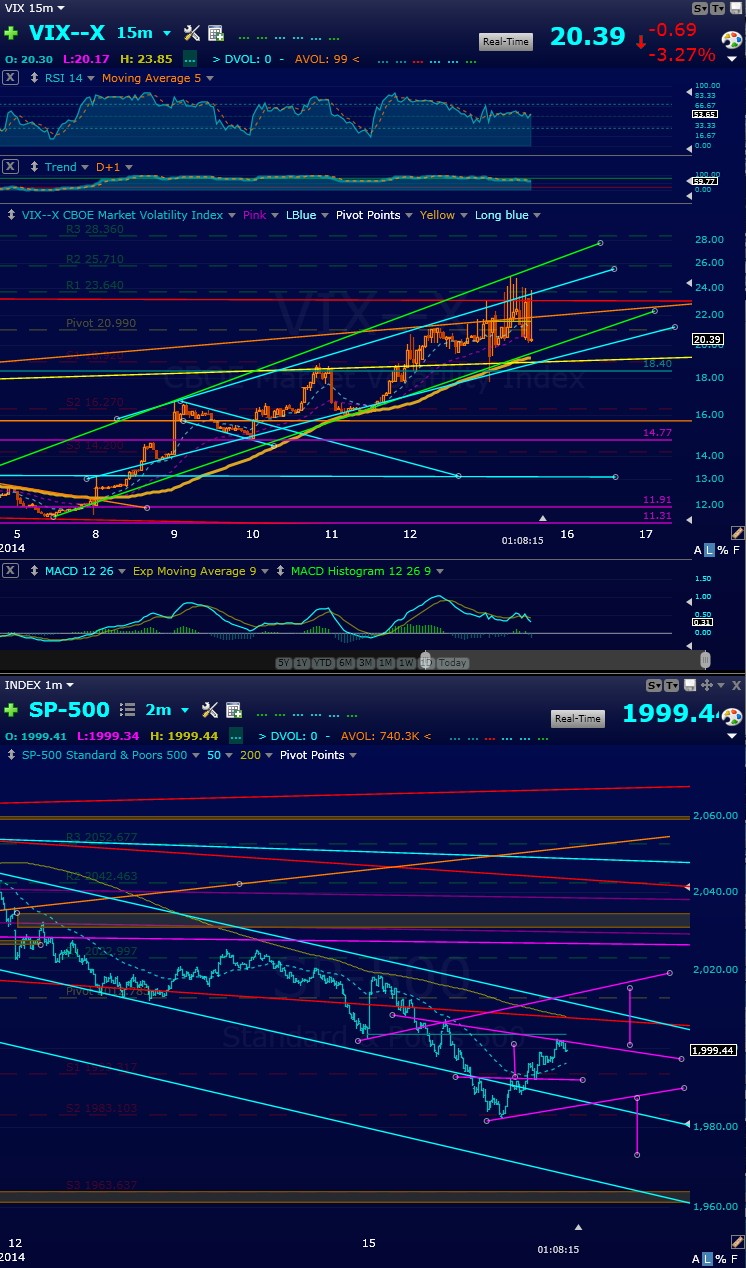746x1268 pixels.
Task: Toggle F scale option in VIX chart
Action: click(x=736, y=551)
